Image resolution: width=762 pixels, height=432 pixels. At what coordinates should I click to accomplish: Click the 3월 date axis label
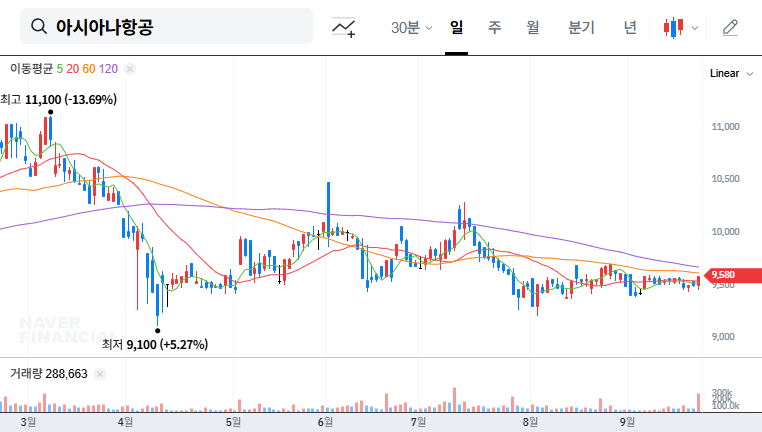click(28, 422)
